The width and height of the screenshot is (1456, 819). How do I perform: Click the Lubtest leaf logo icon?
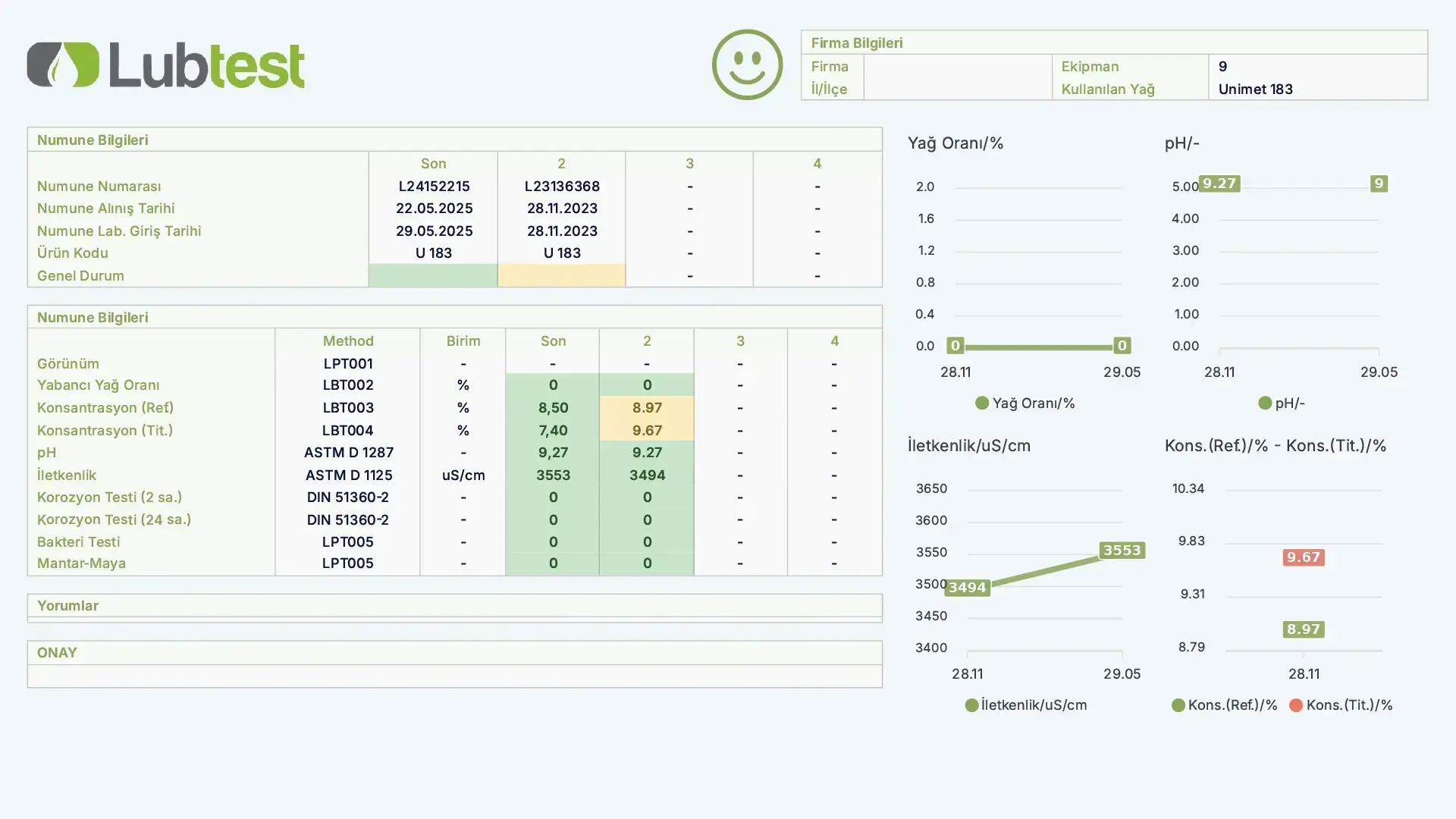pyautogui.click(x=63, y=64)
